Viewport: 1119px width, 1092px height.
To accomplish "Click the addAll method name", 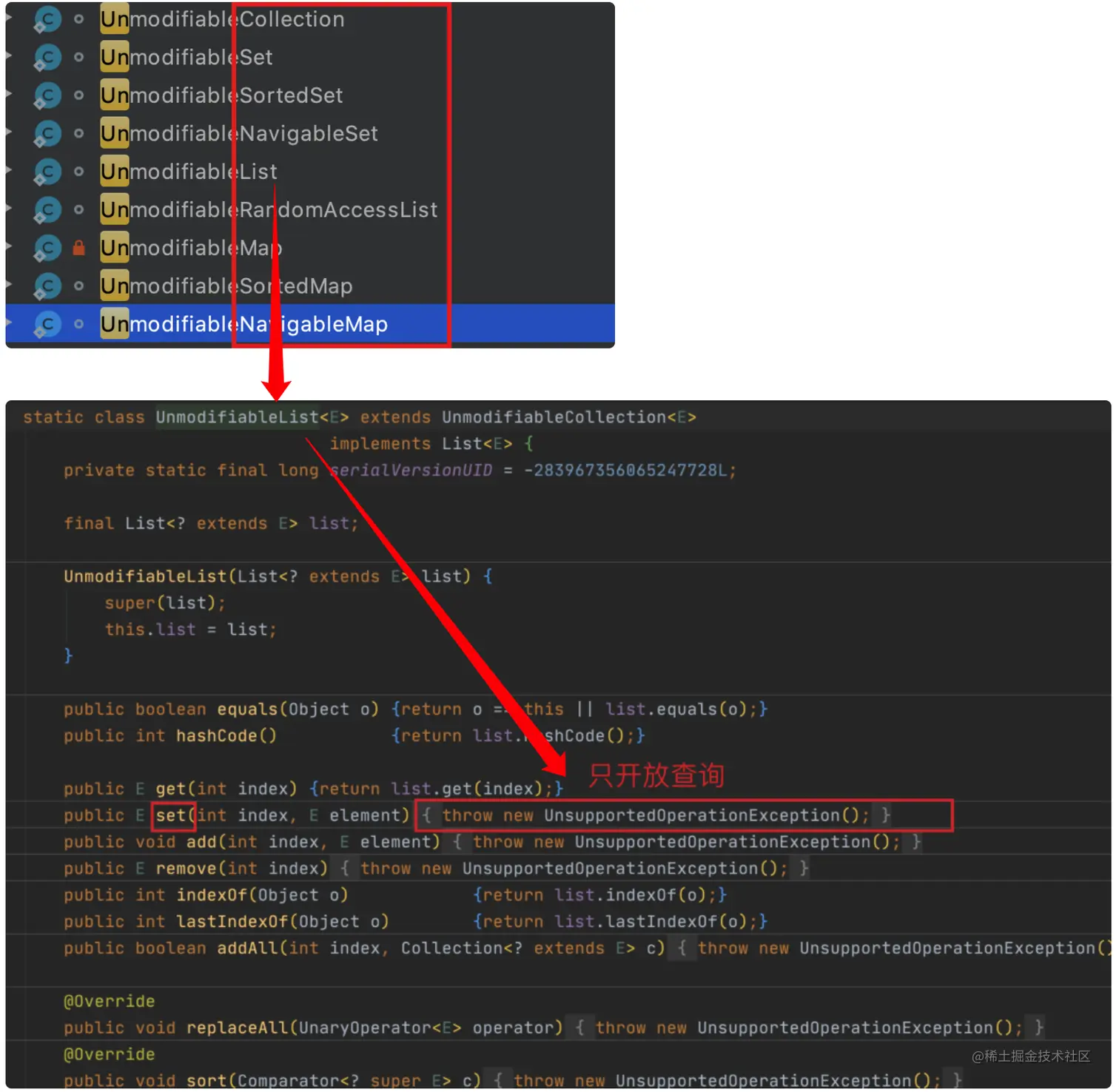I will [247, 948].
